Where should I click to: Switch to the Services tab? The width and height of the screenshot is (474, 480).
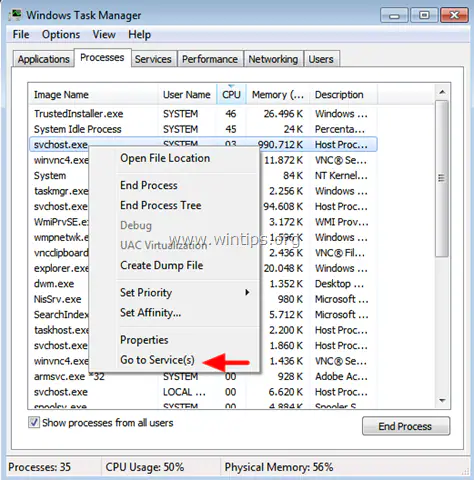click(153, 59)
